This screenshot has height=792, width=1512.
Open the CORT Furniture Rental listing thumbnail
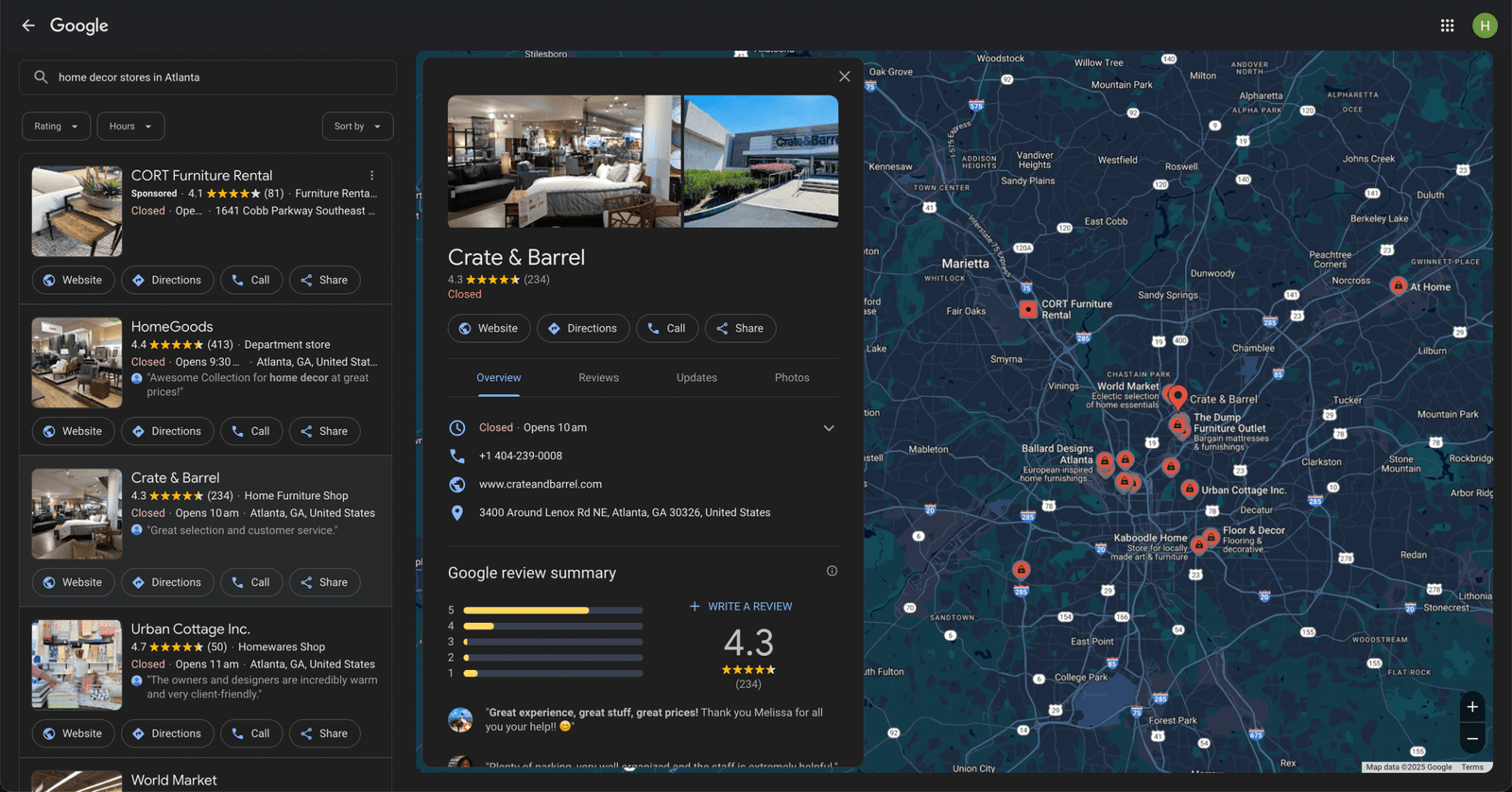pos(77,212)
